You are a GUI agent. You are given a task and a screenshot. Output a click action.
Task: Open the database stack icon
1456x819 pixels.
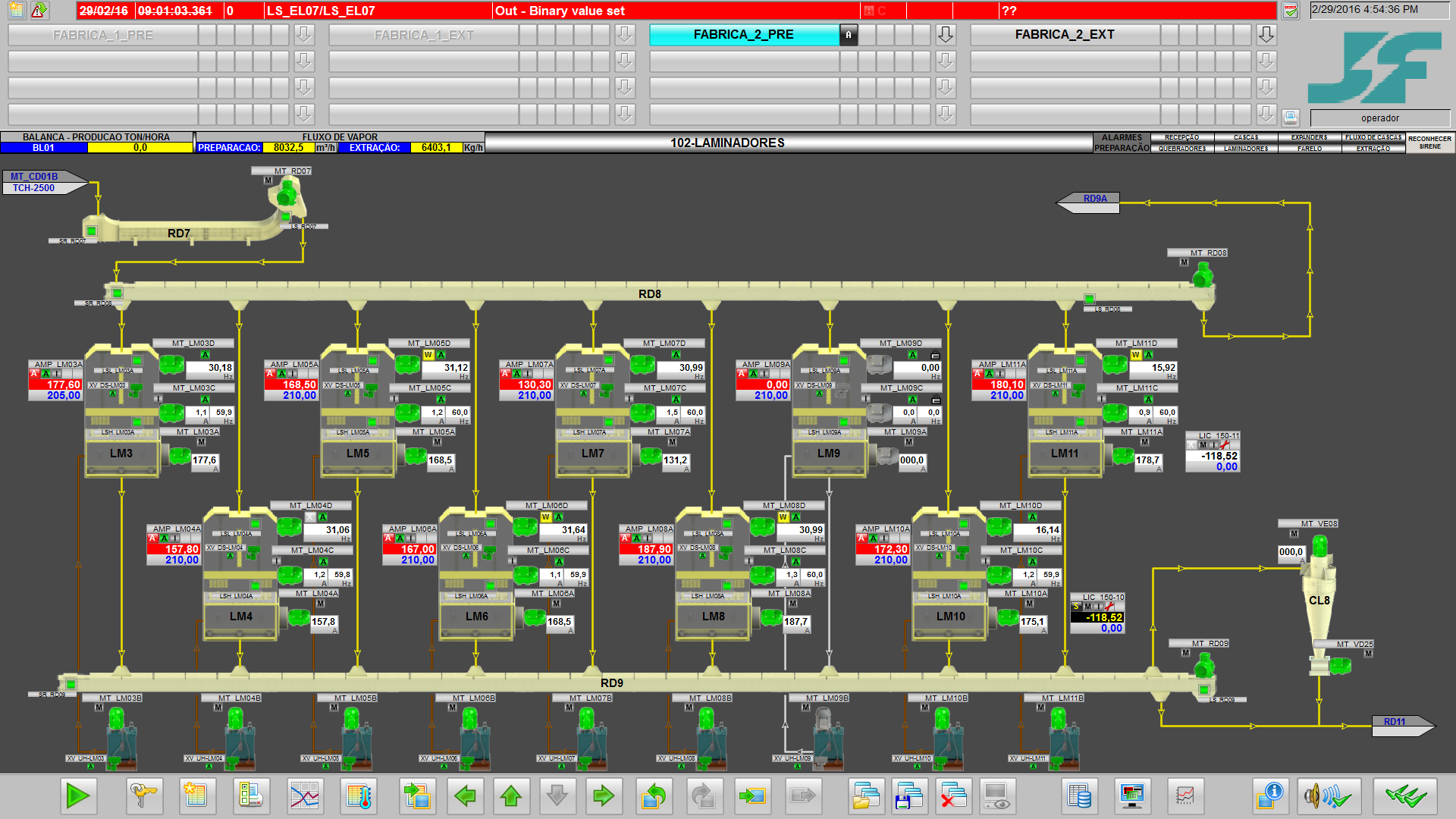[x=1078, y=796]
